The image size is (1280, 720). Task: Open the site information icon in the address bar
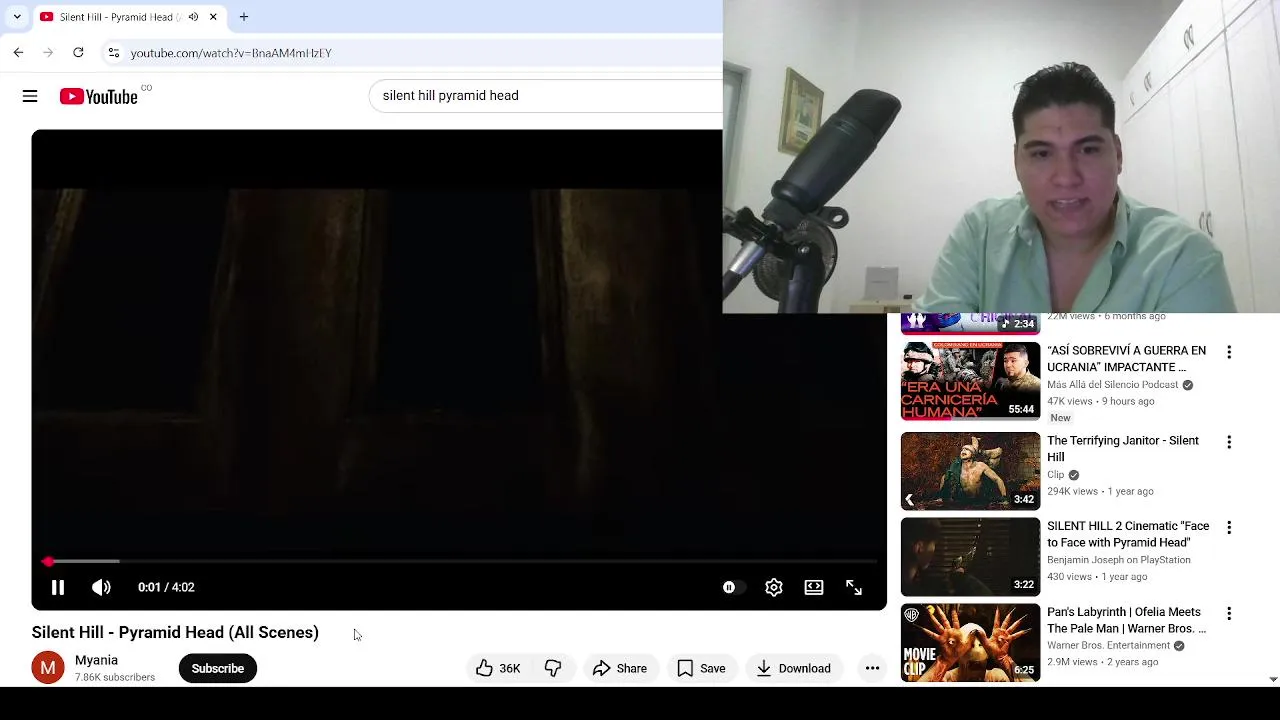[114, 52]
